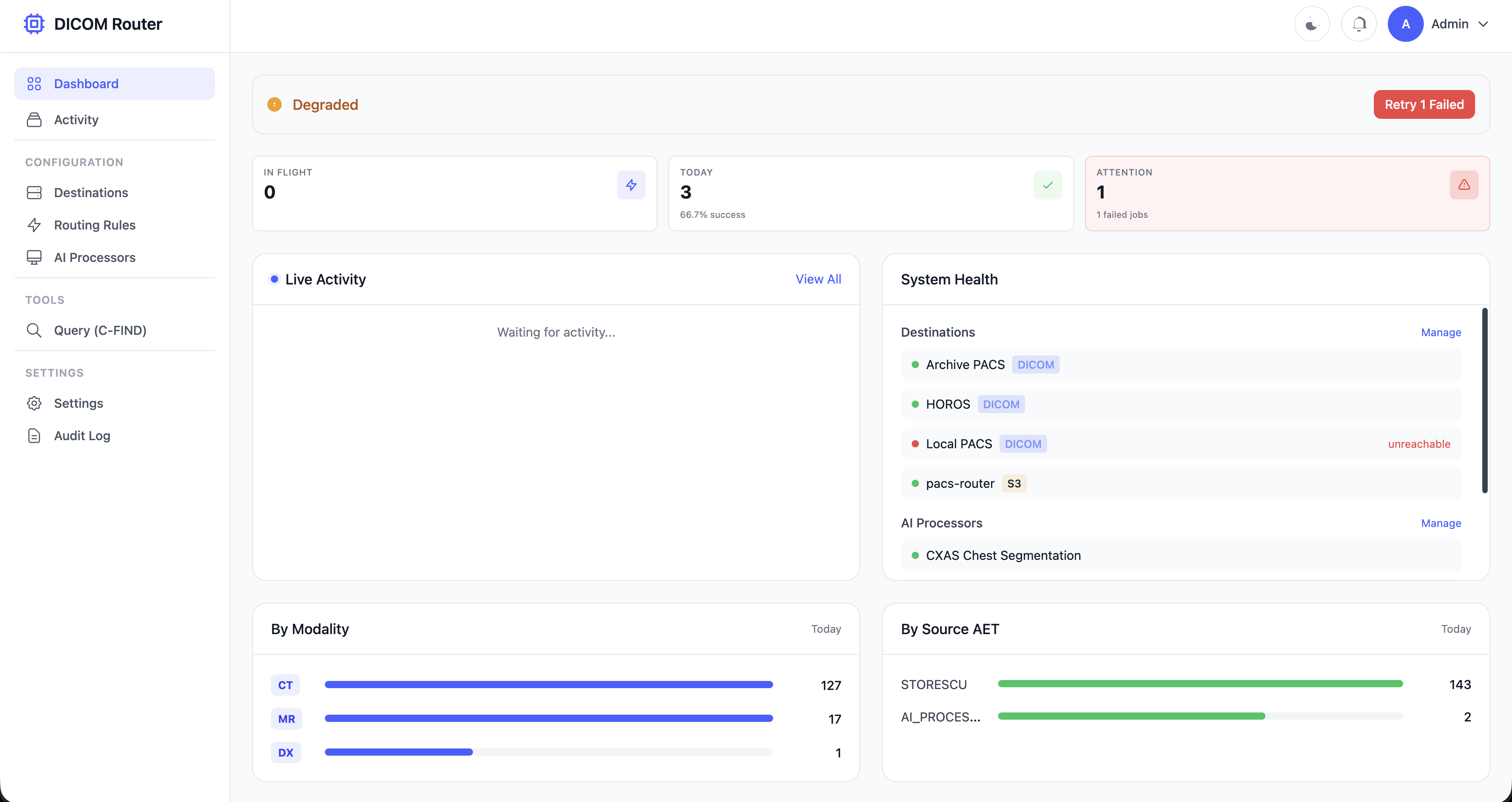Select the Dashboard grid icon
This screenshot has width=1512, height=802.
tap(34, 83)
